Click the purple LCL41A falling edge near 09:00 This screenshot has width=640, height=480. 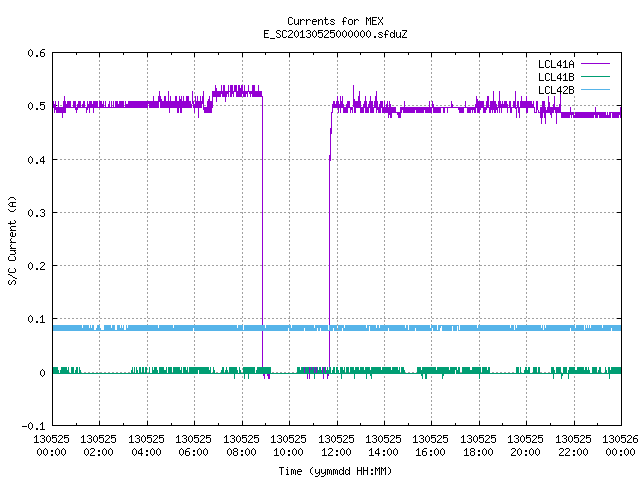click(x=262, y=233)
